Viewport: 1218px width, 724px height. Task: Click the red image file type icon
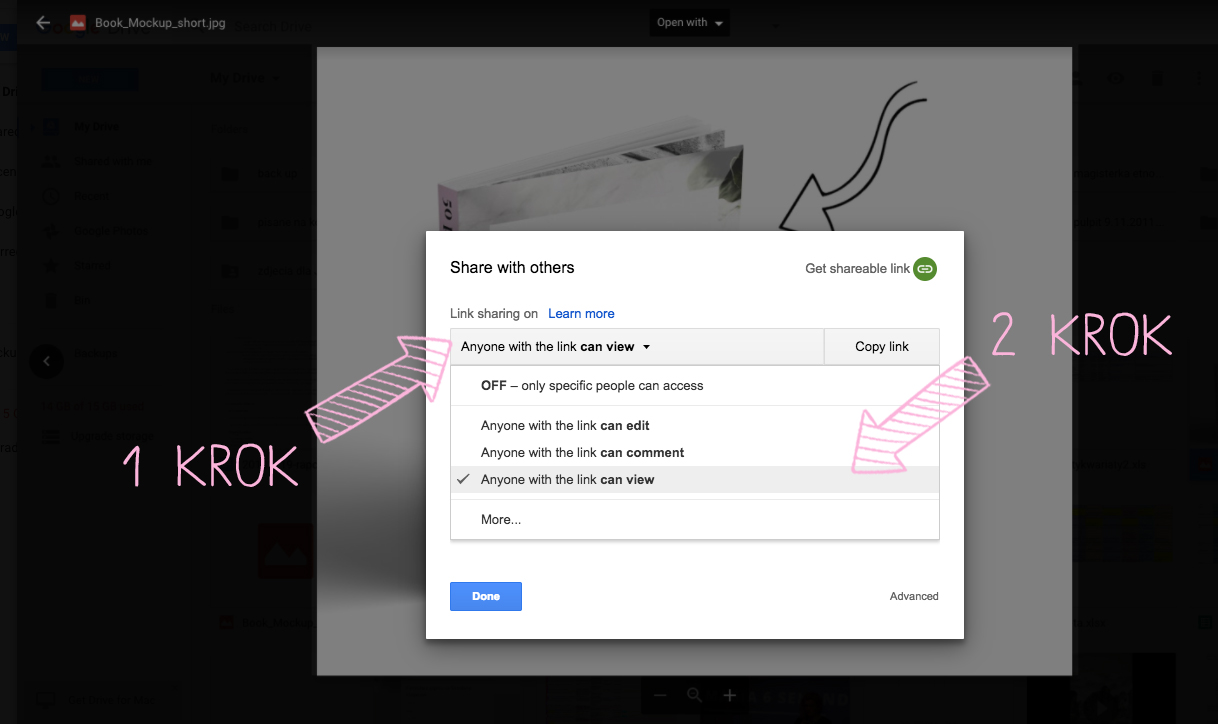(78, 23)
